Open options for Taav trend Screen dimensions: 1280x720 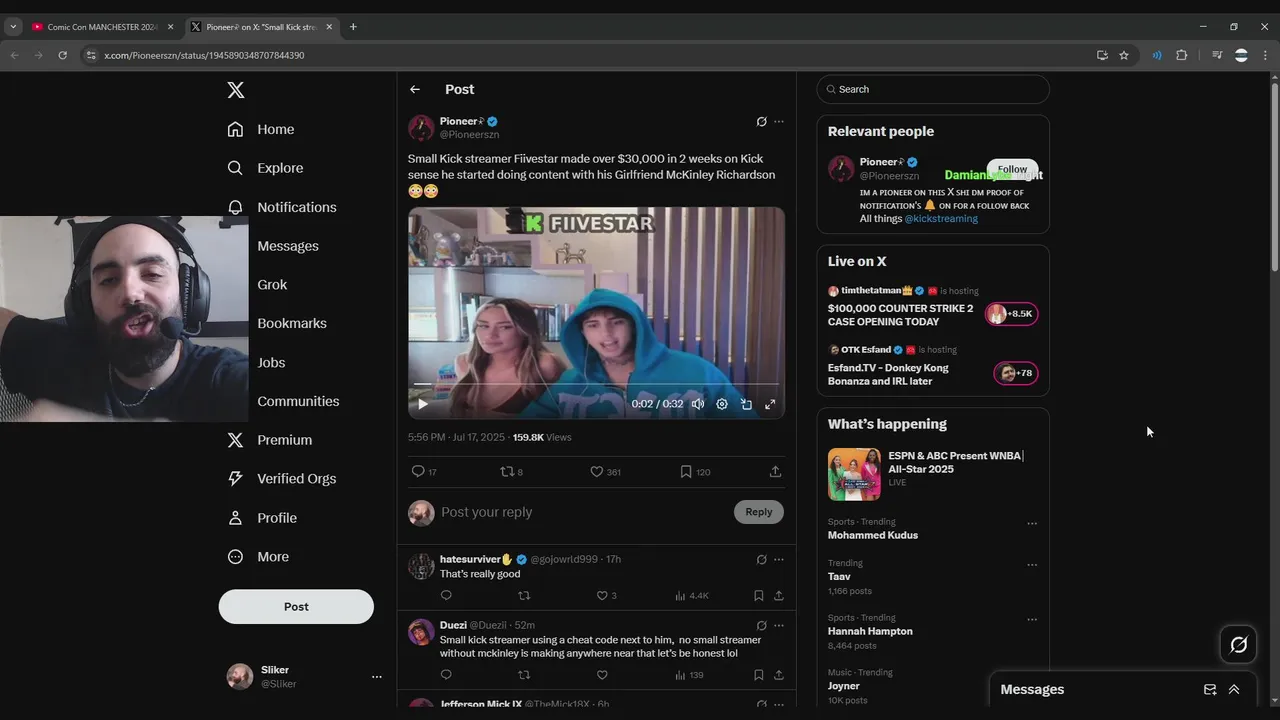pos(1032,565)
